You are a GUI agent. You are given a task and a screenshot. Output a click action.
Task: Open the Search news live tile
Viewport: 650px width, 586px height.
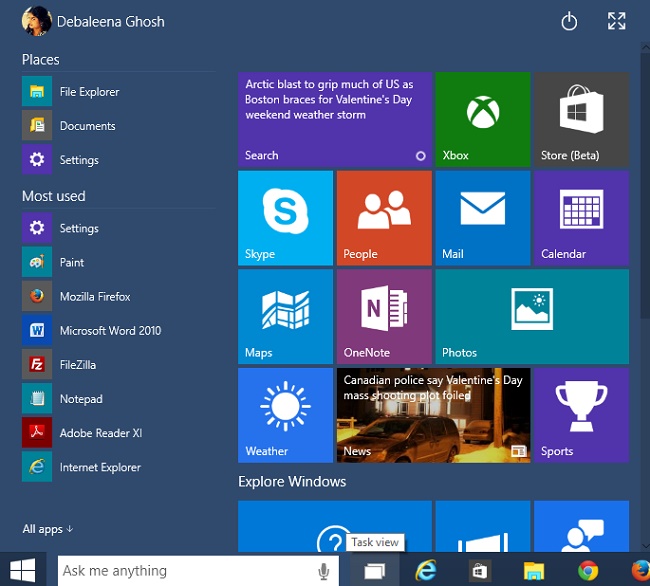(335, 119)
